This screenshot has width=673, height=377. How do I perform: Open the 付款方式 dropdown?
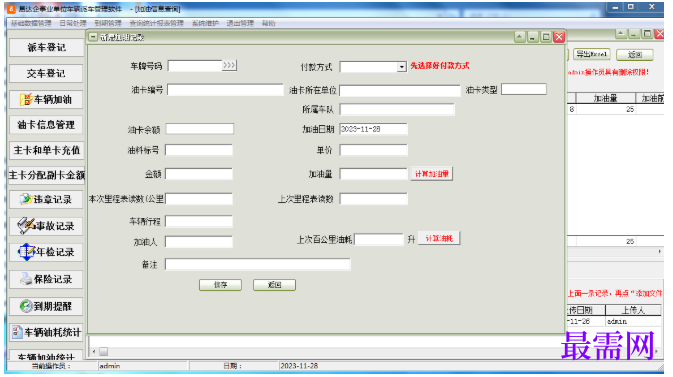[x=401, y=67]
